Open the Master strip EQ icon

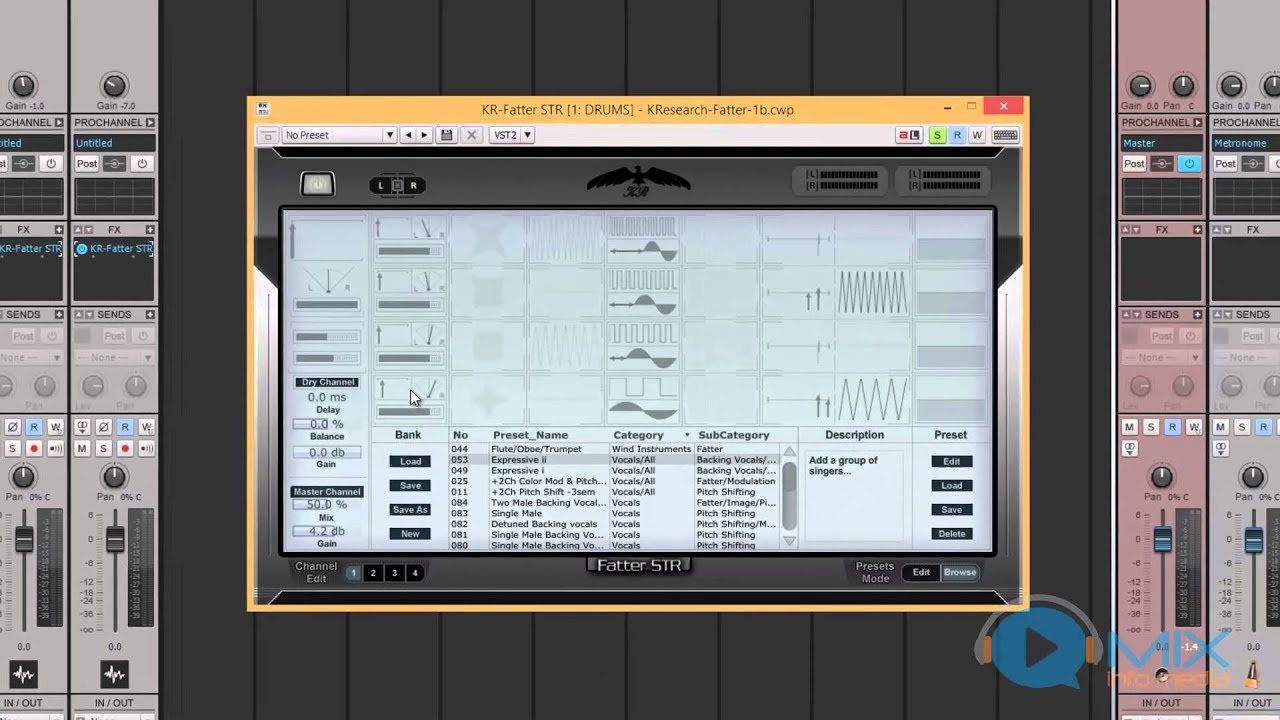(1162, 163)
